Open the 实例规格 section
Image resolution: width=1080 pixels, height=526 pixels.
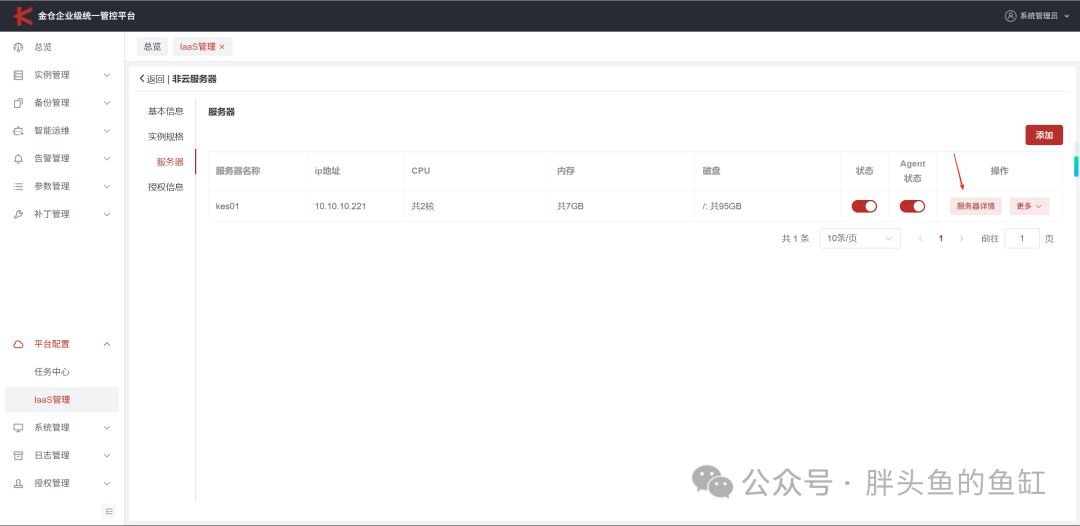coord(166,136)
